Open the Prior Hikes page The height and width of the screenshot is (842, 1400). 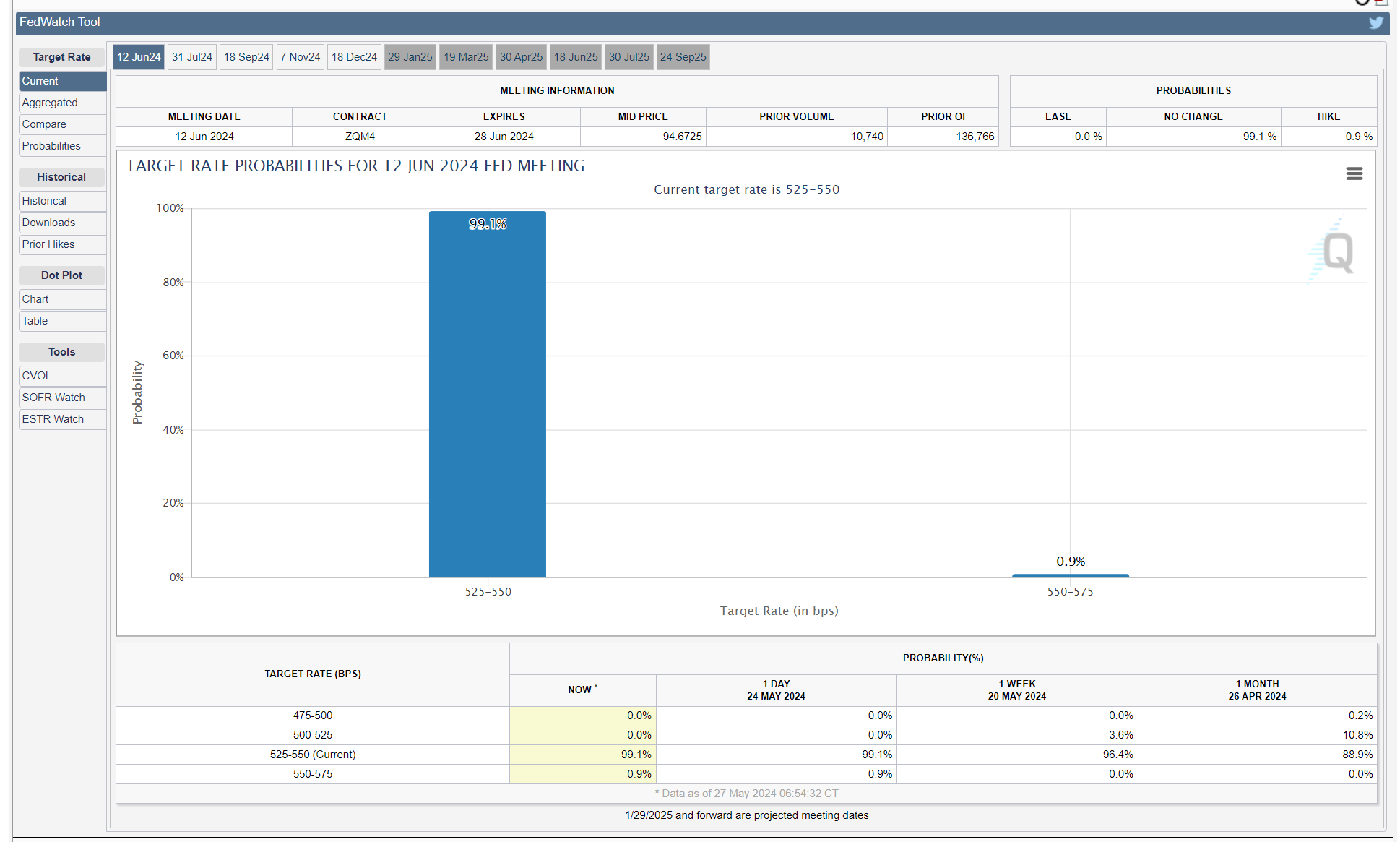pyautogui.click(x=48, y=244)
